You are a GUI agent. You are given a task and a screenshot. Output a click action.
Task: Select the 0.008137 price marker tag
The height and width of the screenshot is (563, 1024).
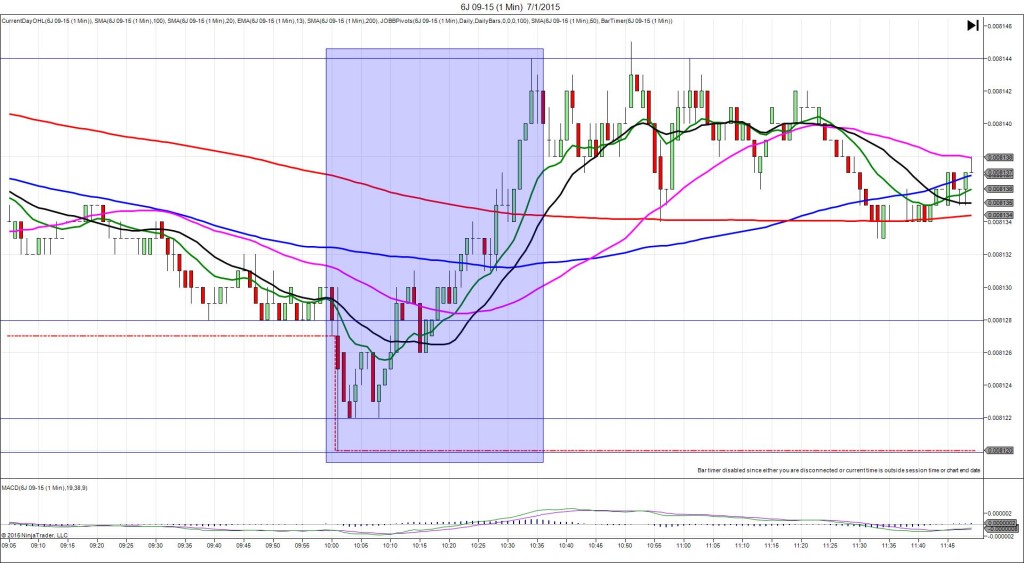tap(1000, 173)
